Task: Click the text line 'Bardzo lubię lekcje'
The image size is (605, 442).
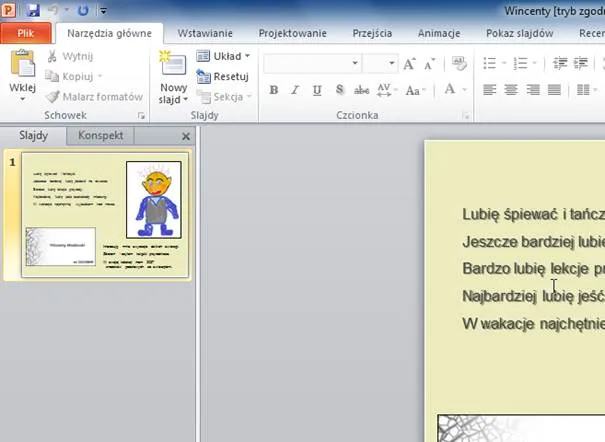Action: (x=534, y=268)
